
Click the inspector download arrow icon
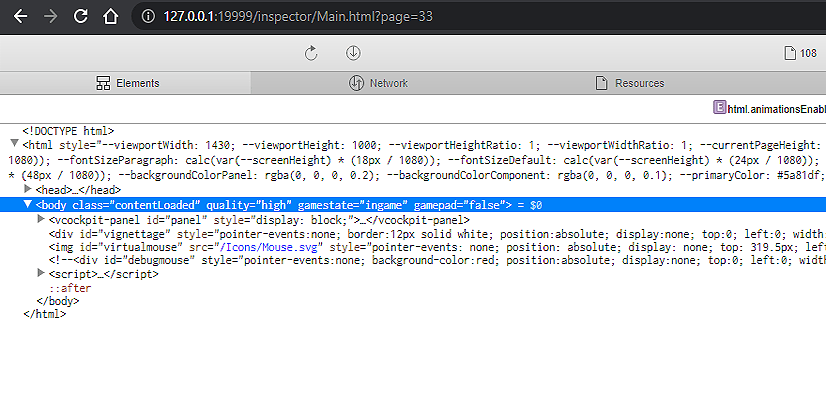click(353, 53)
